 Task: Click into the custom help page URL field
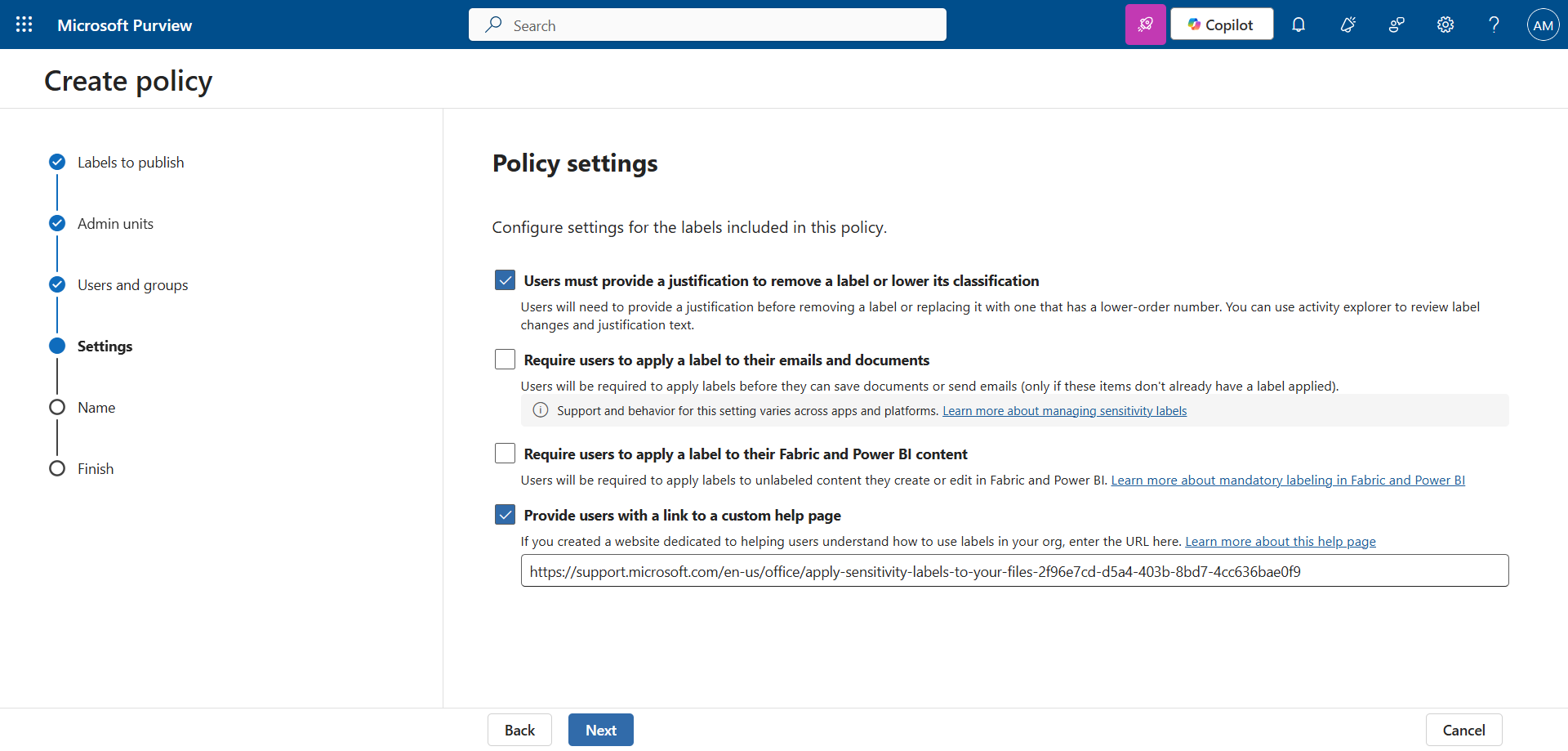tap(1013, 571)
